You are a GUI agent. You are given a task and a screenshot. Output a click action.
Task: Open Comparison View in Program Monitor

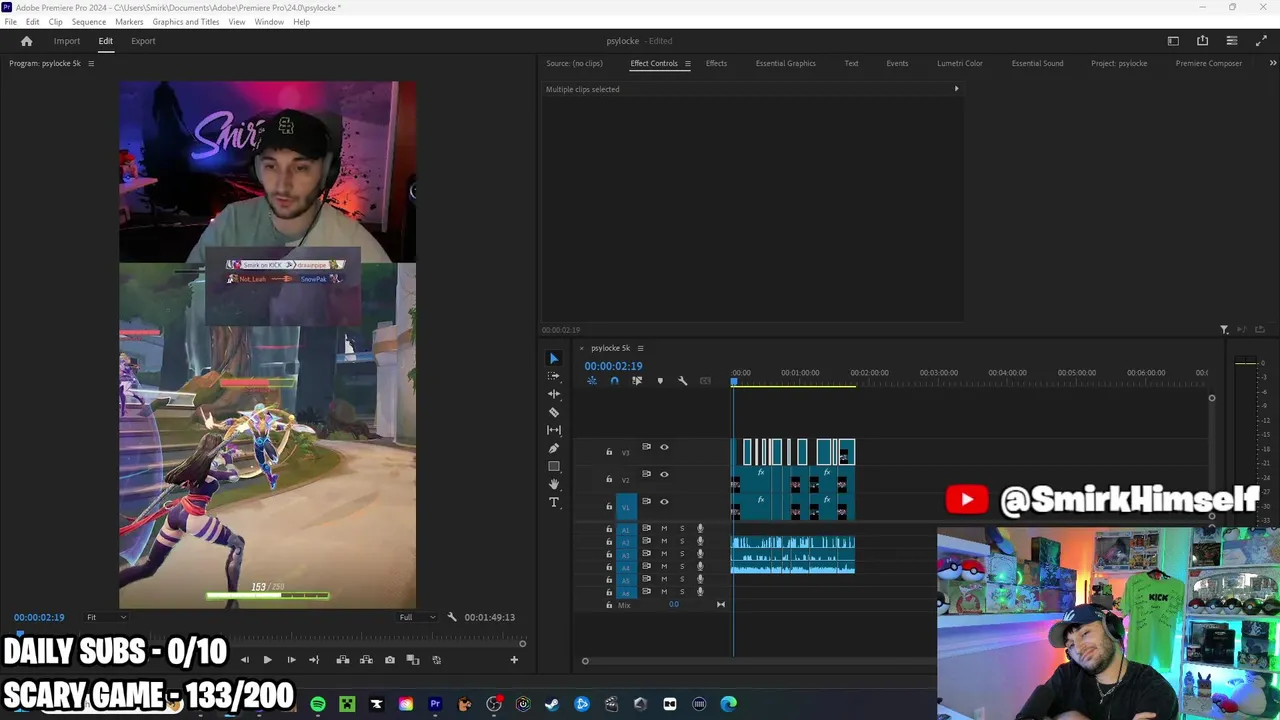413,660
